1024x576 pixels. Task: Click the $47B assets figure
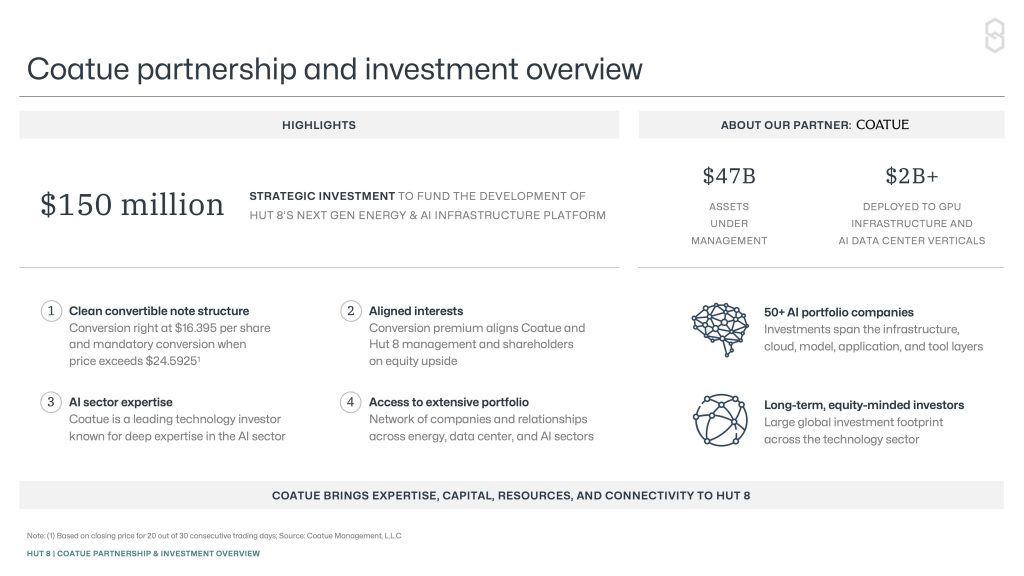729,177
